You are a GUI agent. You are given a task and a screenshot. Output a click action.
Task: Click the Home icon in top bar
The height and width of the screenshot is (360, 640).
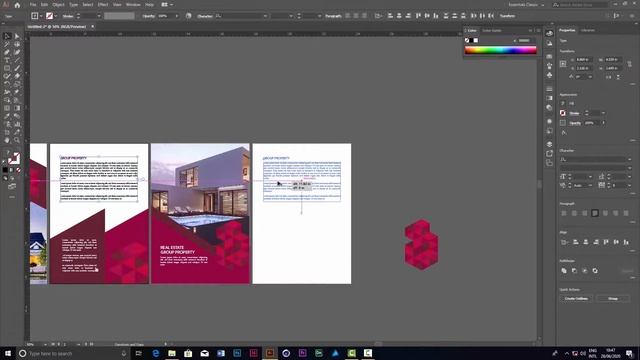tap(17, 5)
